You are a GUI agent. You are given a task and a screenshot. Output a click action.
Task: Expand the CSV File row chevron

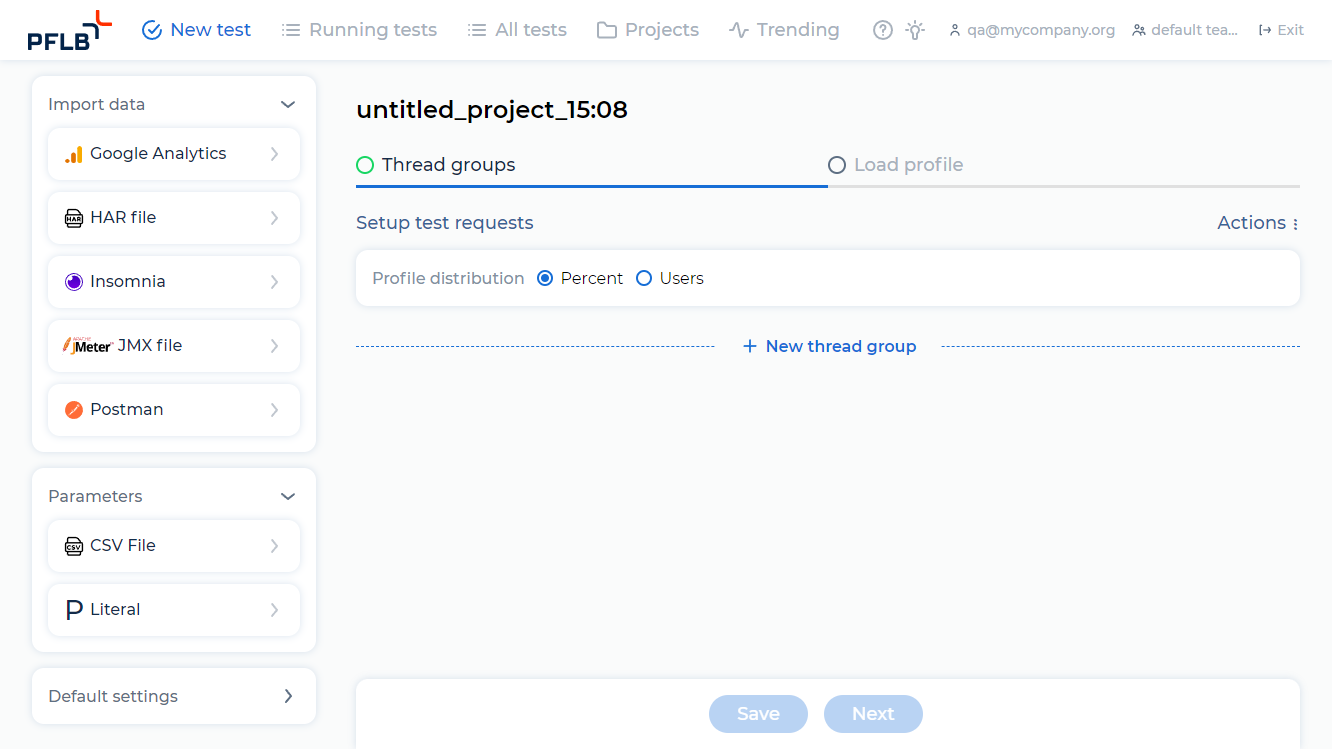tap(274, 546)
